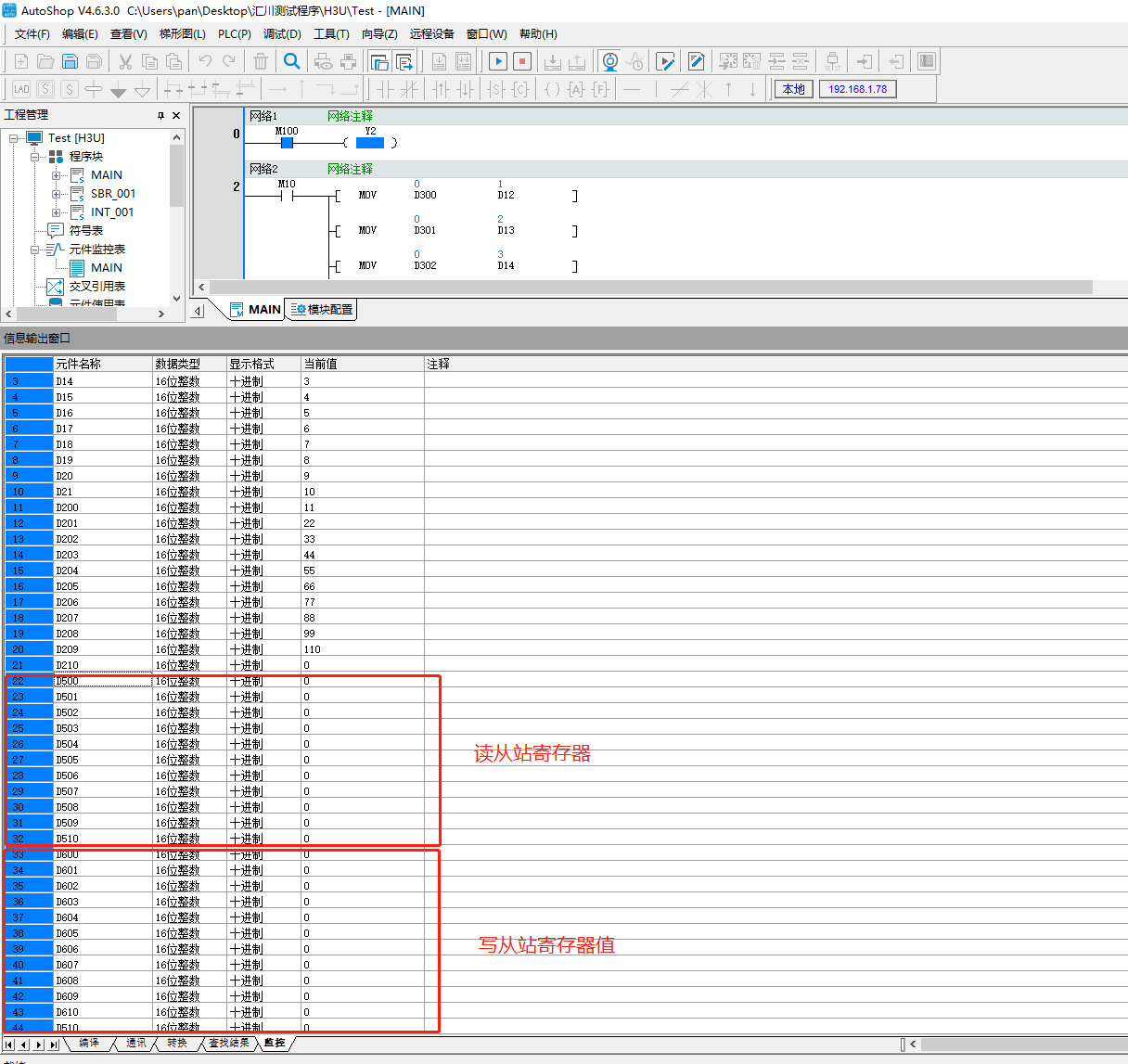This screenshot has width=1128, height=1064.
Task: Open Find using the magnifier icon
Action: coord(292,61)
